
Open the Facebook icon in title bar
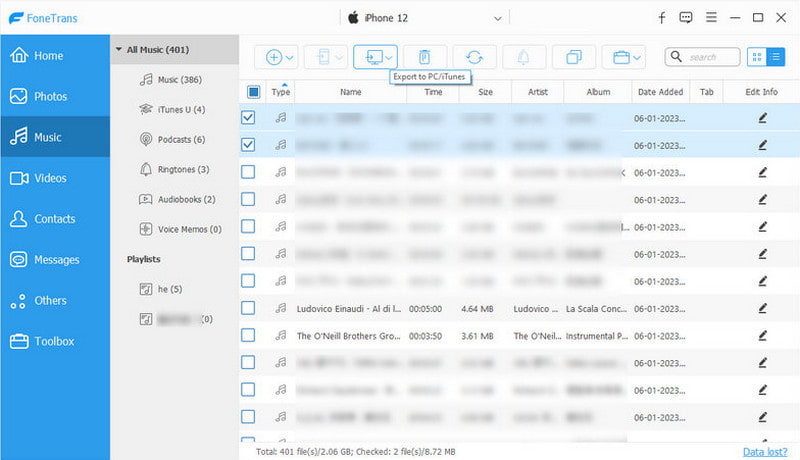click(x=661, y=18)
